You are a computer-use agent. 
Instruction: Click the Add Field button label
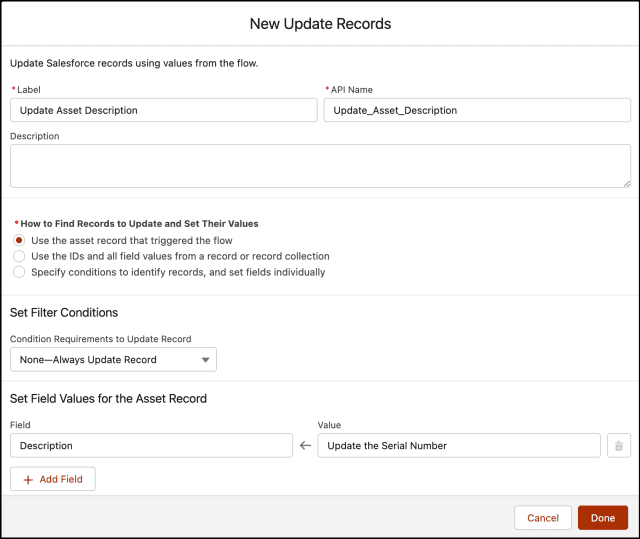[x=61, y=480]
